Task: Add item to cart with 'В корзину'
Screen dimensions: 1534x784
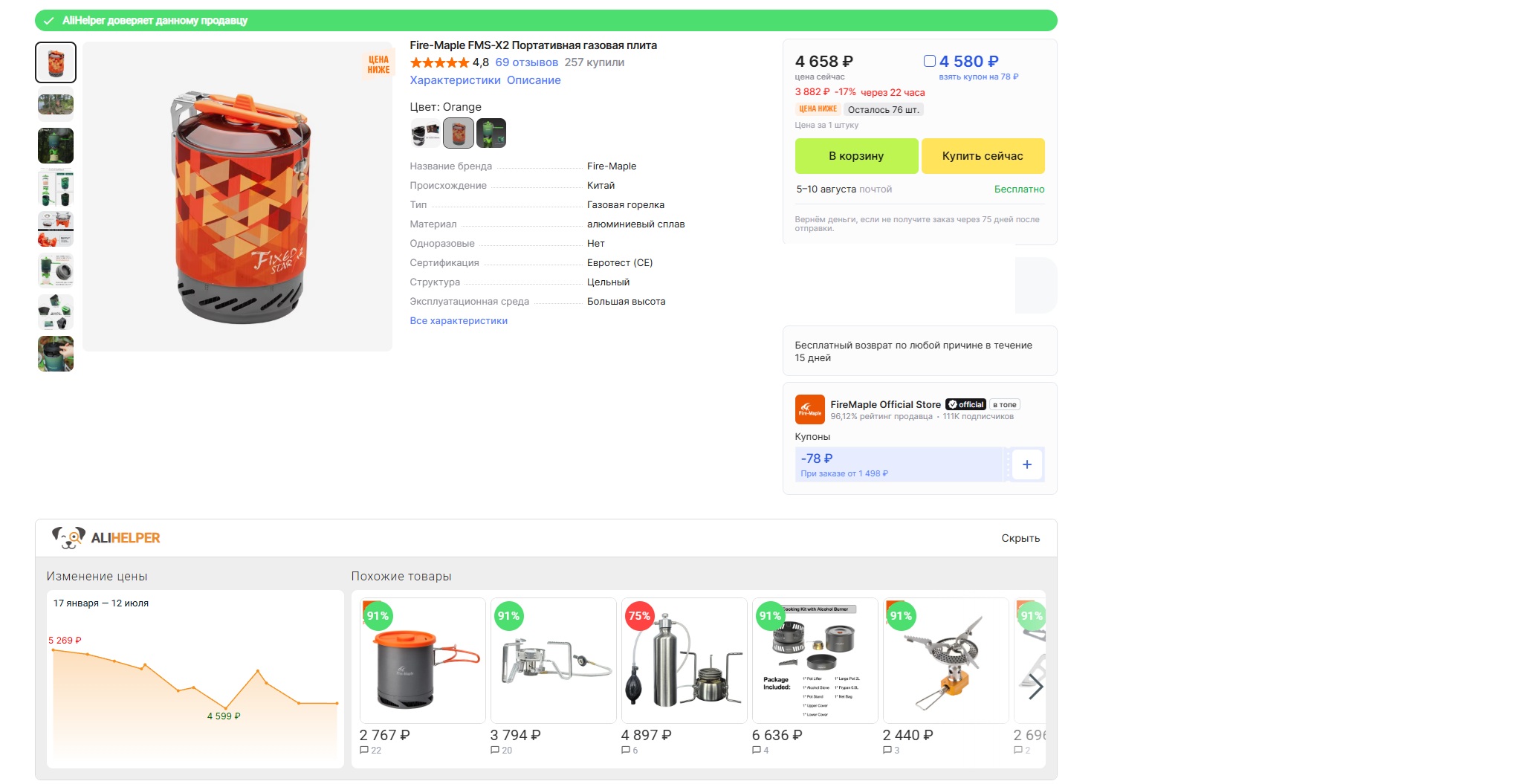Action: (x=856, y=156)
